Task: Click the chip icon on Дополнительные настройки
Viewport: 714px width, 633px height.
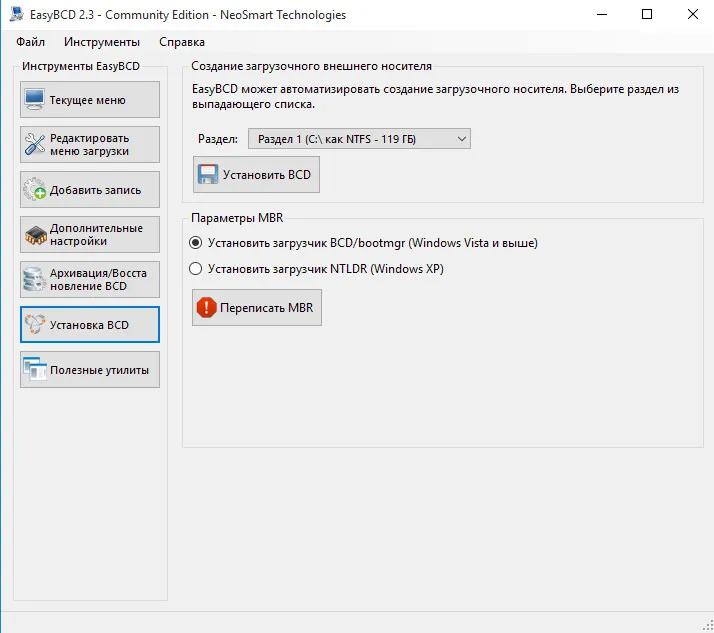Action: (36, 235)
